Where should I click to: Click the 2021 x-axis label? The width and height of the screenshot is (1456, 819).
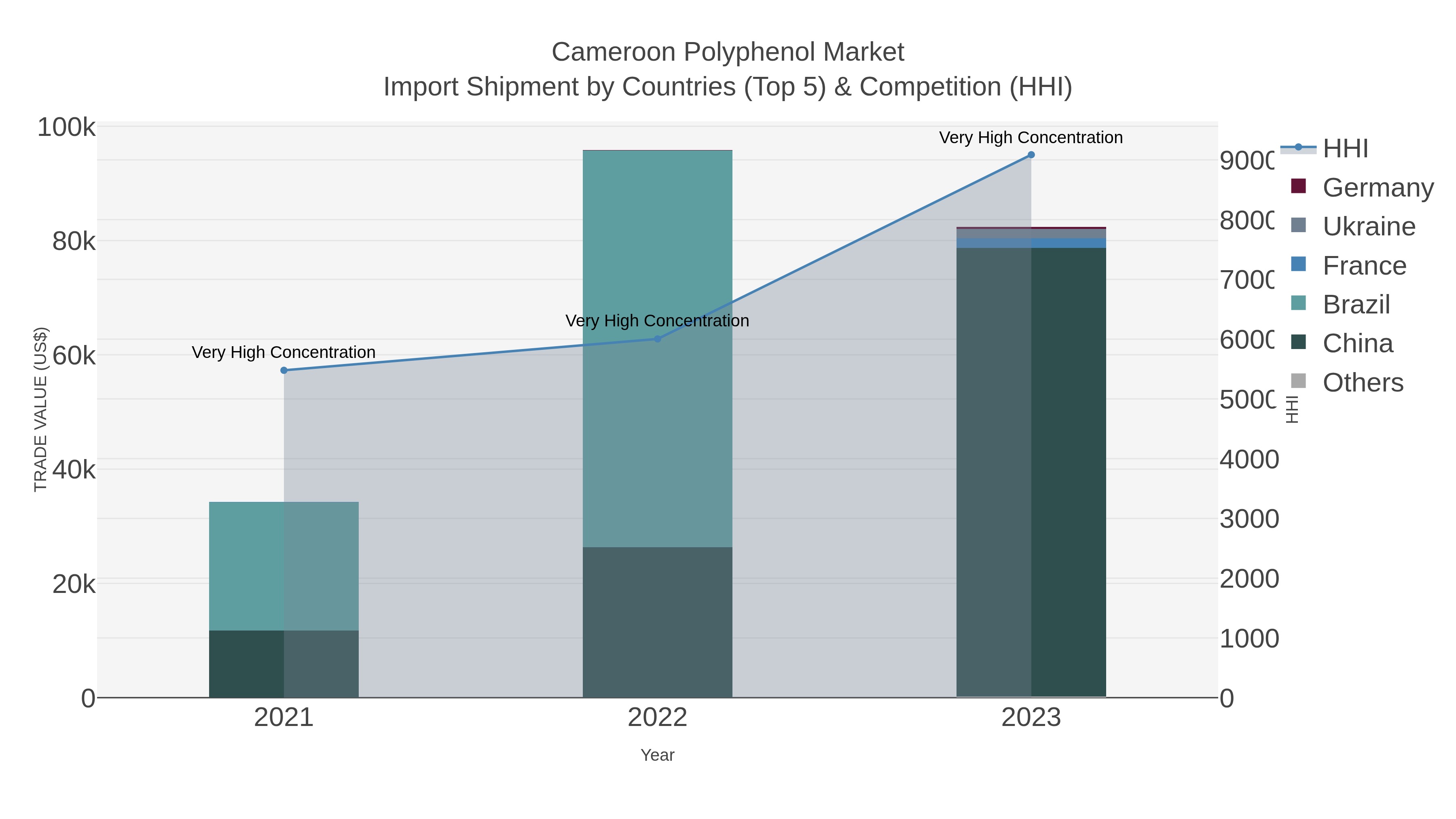284,717
